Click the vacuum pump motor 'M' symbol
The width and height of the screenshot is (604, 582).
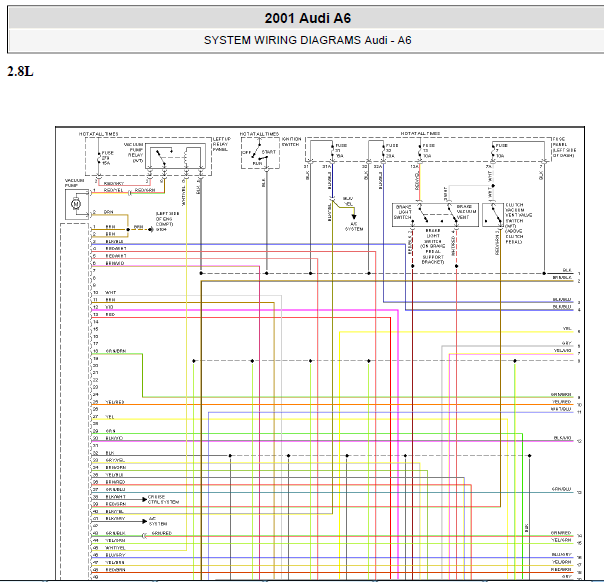click(76, 204)
